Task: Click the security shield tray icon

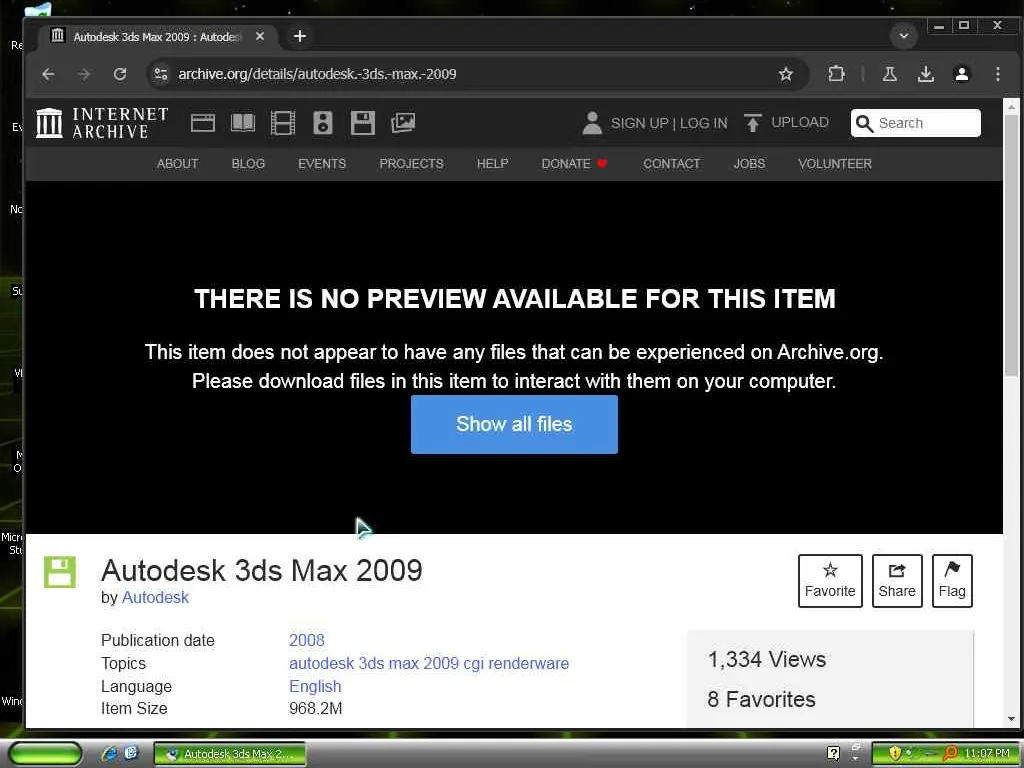Action: 895,753
